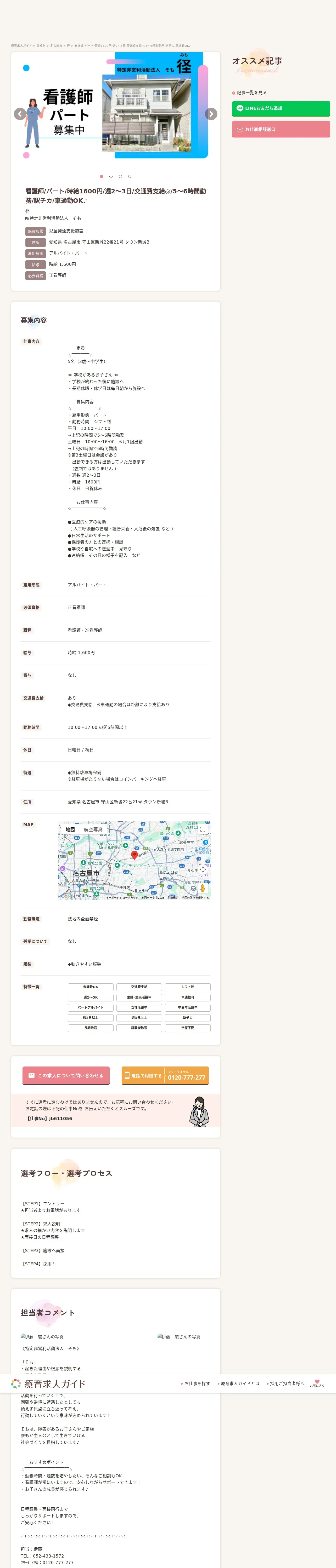Screen dimensions: 336x1568
Task: Select the third carousel dot
Action: [120, 176]
